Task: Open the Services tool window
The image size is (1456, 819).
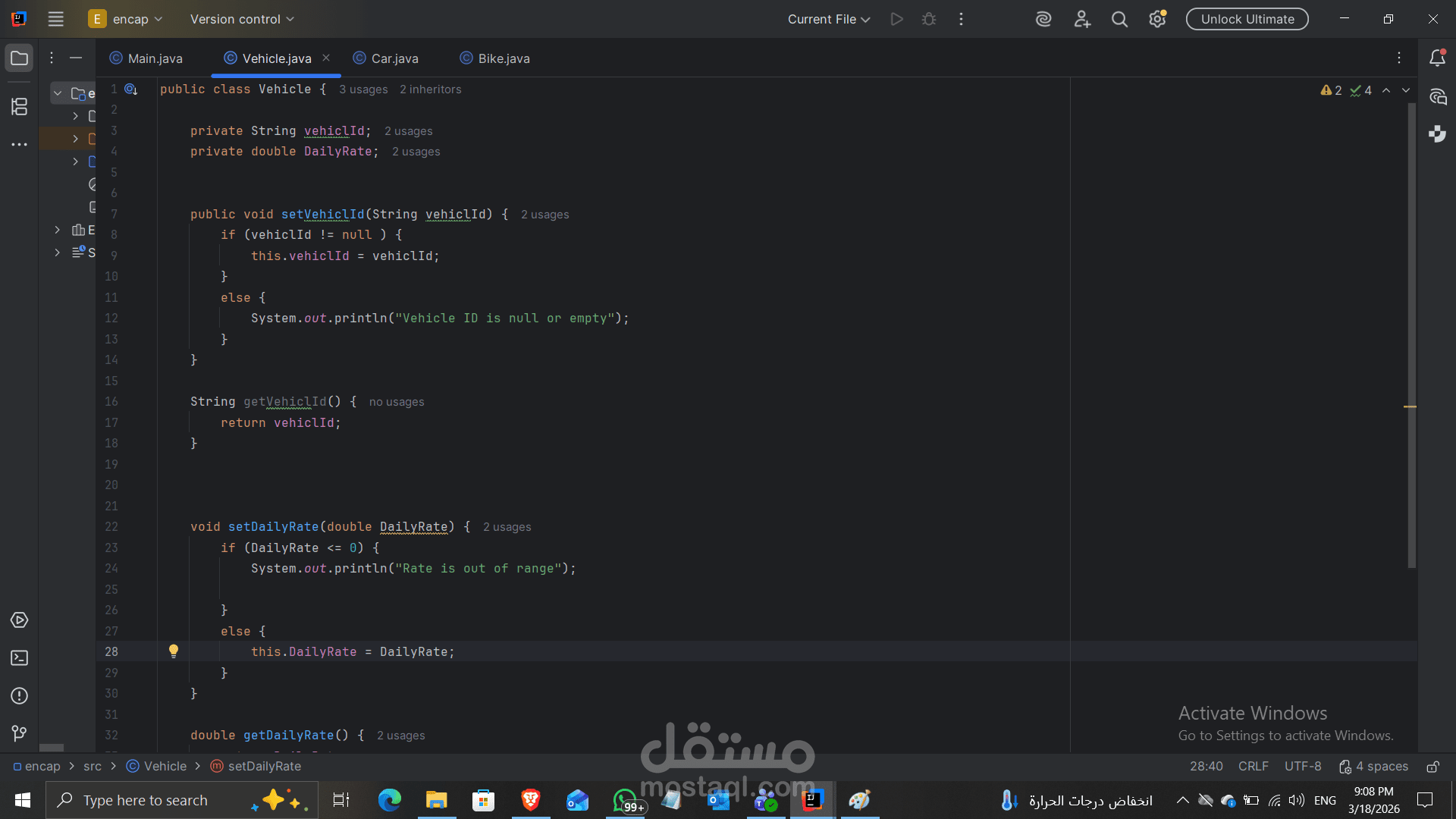Action: [x=20, y=620]
